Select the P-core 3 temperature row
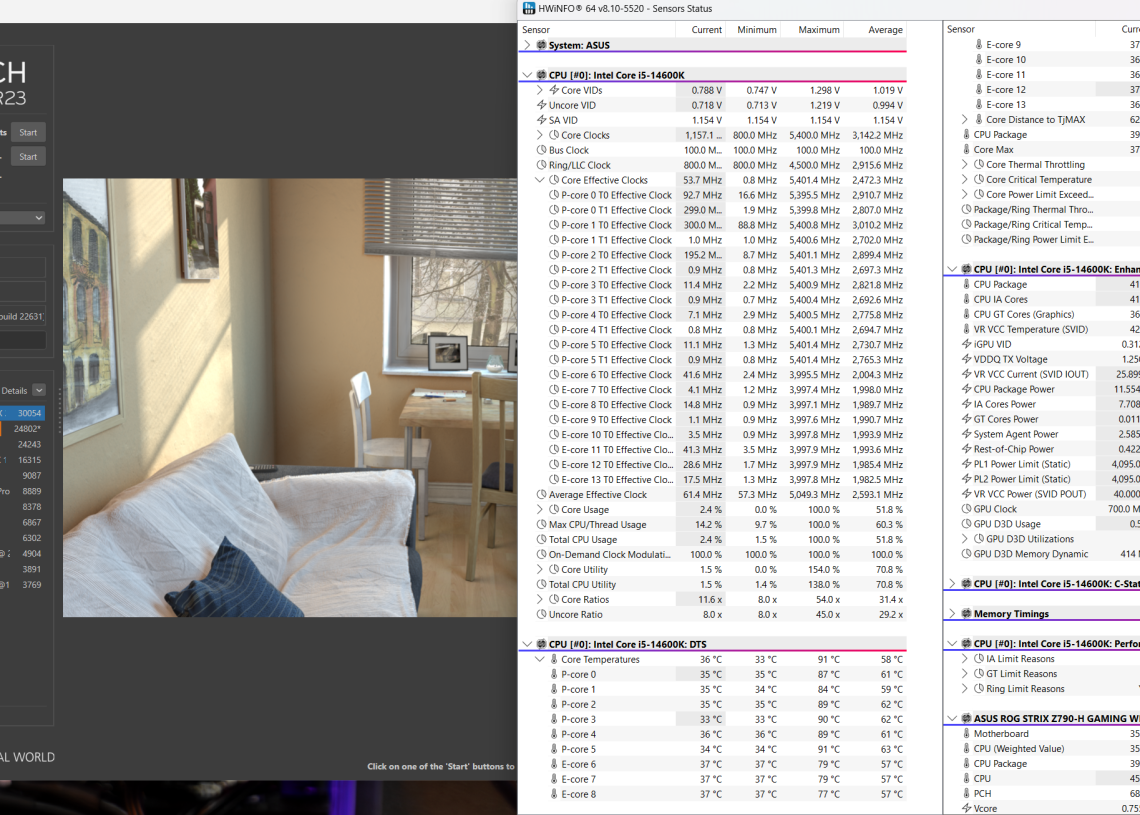1140x815 pixels. pos(712,719)
